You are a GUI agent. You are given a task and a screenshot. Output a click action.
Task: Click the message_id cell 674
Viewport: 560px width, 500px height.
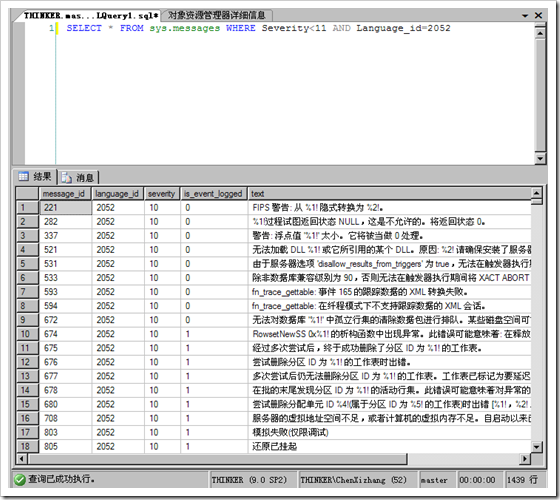coord(65,334)
